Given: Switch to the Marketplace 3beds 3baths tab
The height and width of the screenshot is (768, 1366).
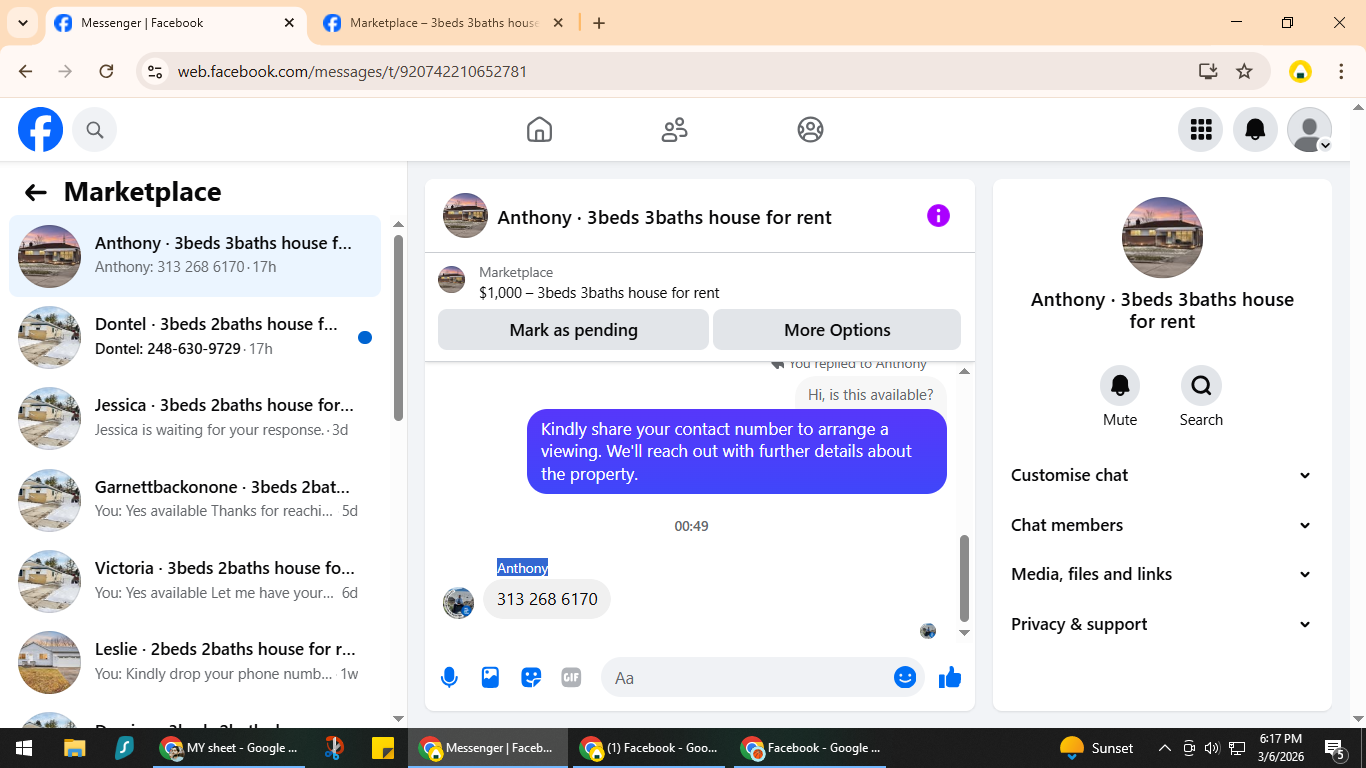Looking at the screenshot, I should tap(445, 23).
